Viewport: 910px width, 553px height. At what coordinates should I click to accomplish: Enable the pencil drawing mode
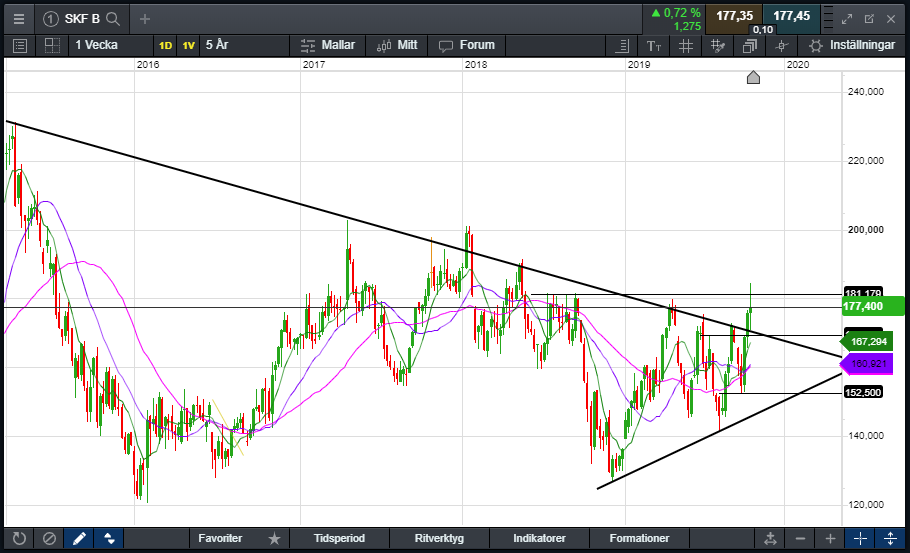[x=78, y=538]
